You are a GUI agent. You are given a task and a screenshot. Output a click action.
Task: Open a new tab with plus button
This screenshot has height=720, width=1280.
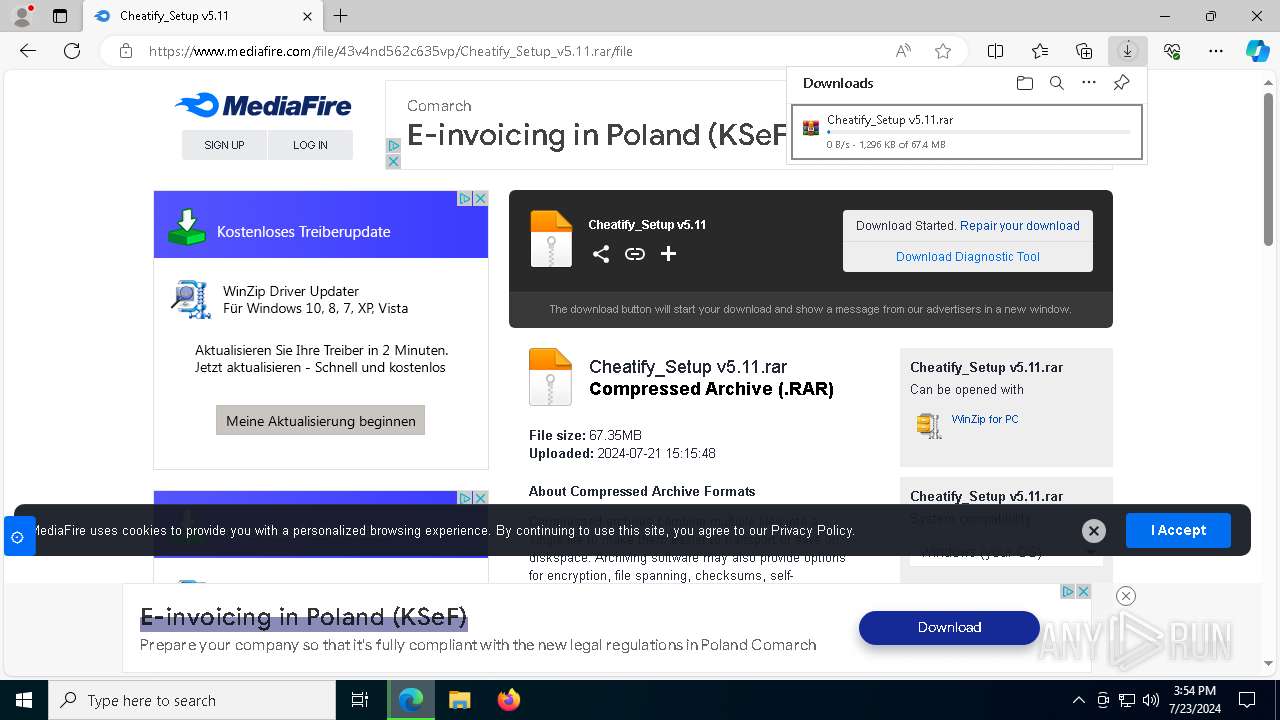(x=340, y=16)
